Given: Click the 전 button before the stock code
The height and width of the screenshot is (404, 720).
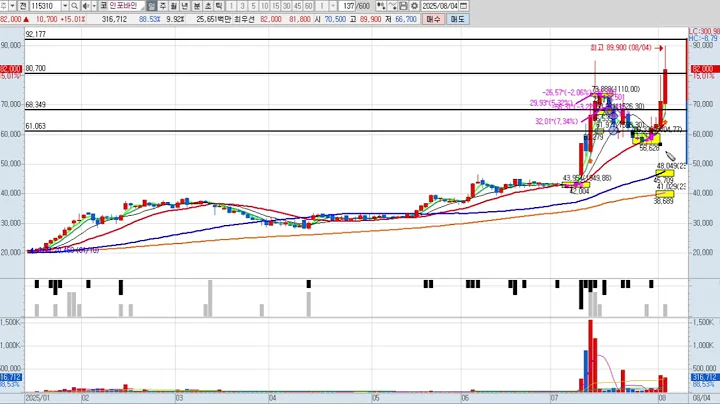Looking at the screenshot, I should [22, 6].
